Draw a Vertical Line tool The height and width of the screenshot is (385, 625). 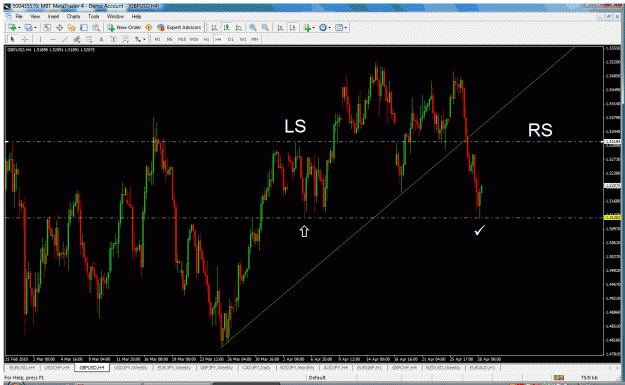41,39
